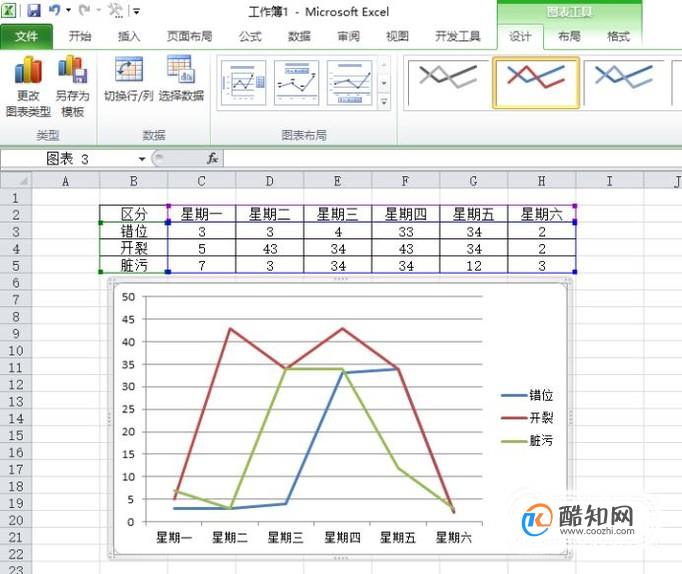Apply the gray chart style
The height and width of the screenshot is (574, 682).
click(x=447, y=83)
